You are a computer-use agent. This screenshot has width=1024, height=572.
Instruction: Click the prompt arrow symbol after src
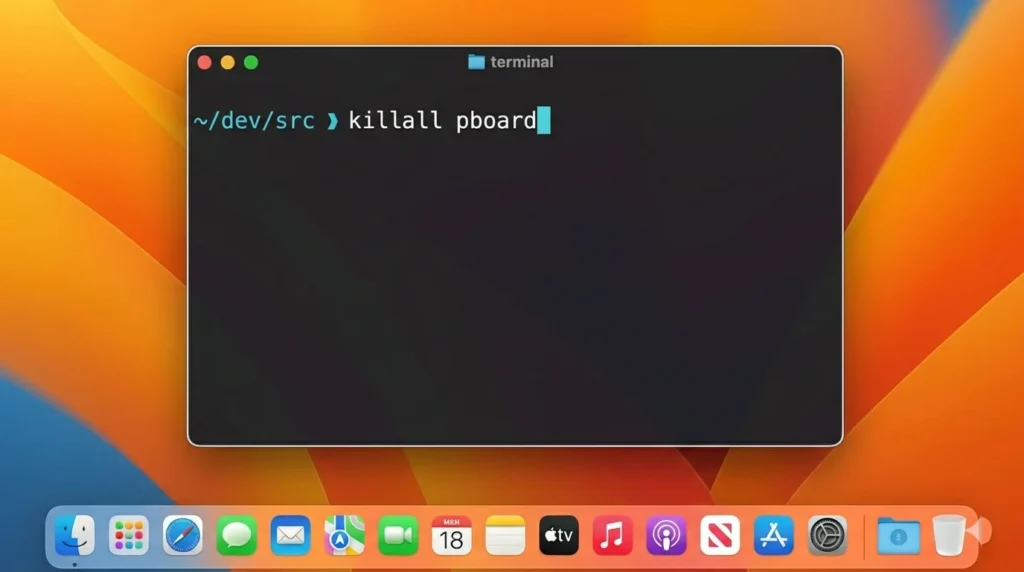332,121
